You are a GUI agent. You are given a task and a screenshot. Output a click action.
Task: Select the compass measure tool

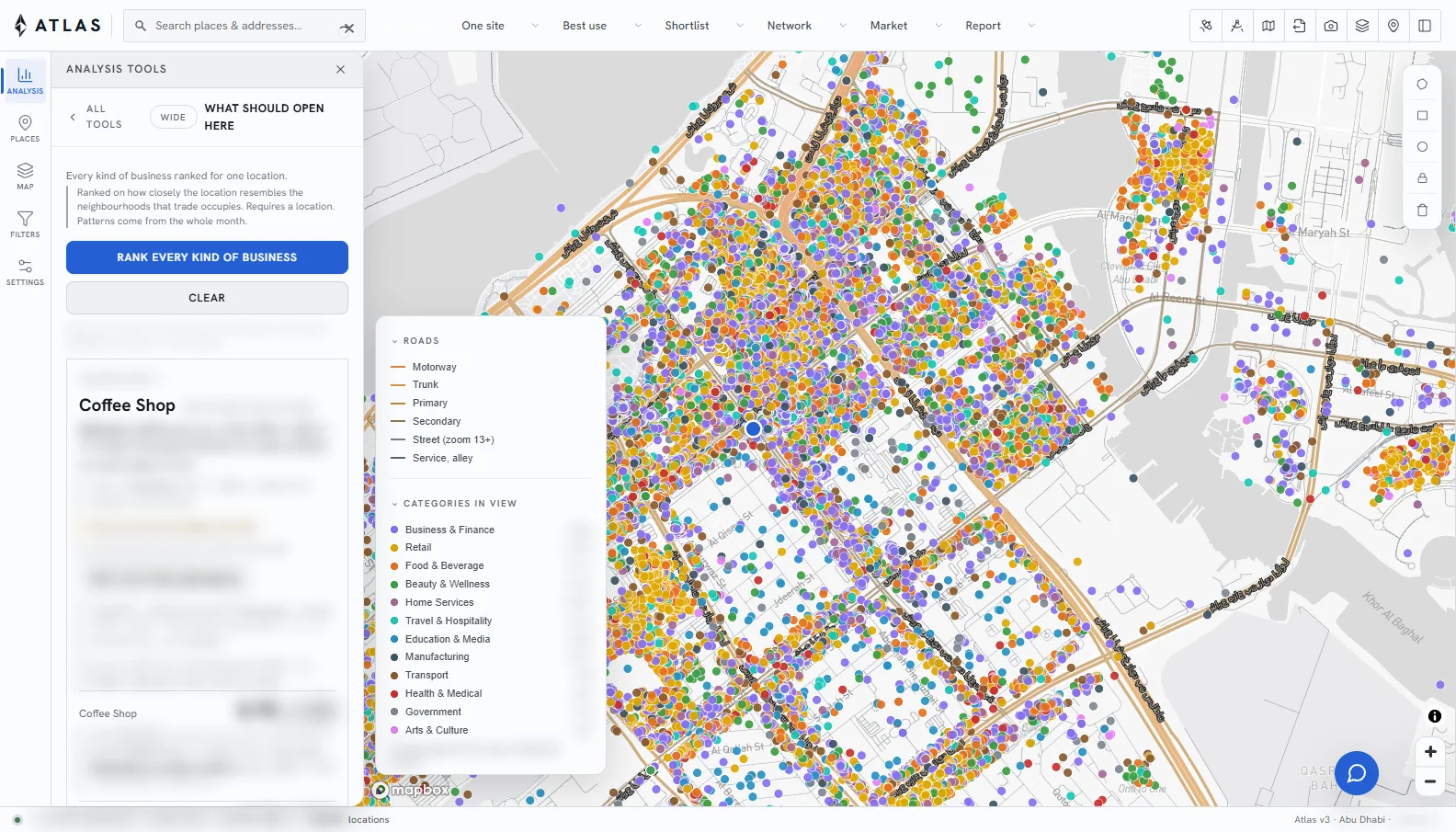(x=1237, y=26)
